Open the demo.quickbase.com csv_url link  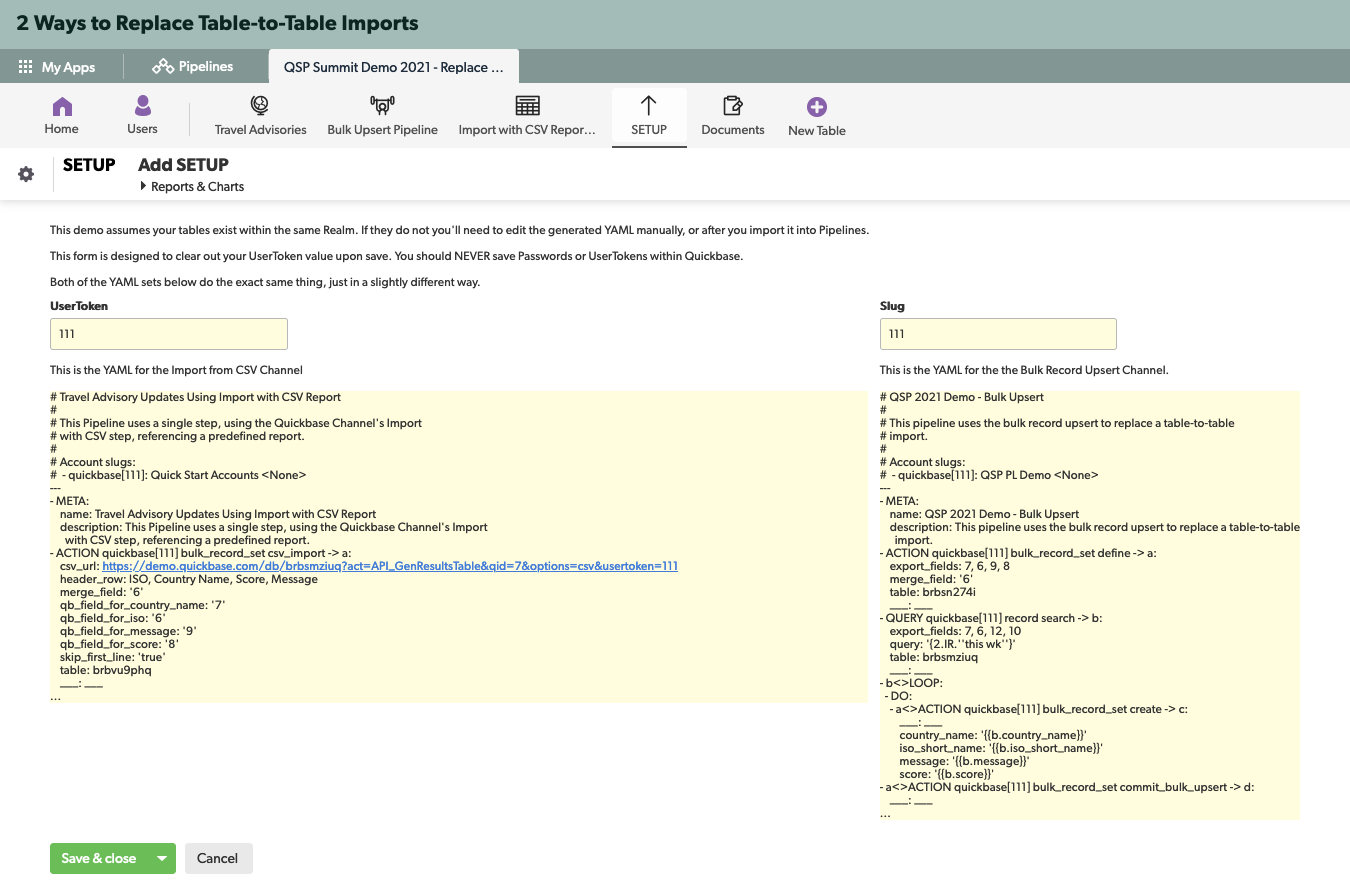pos(390,566)
